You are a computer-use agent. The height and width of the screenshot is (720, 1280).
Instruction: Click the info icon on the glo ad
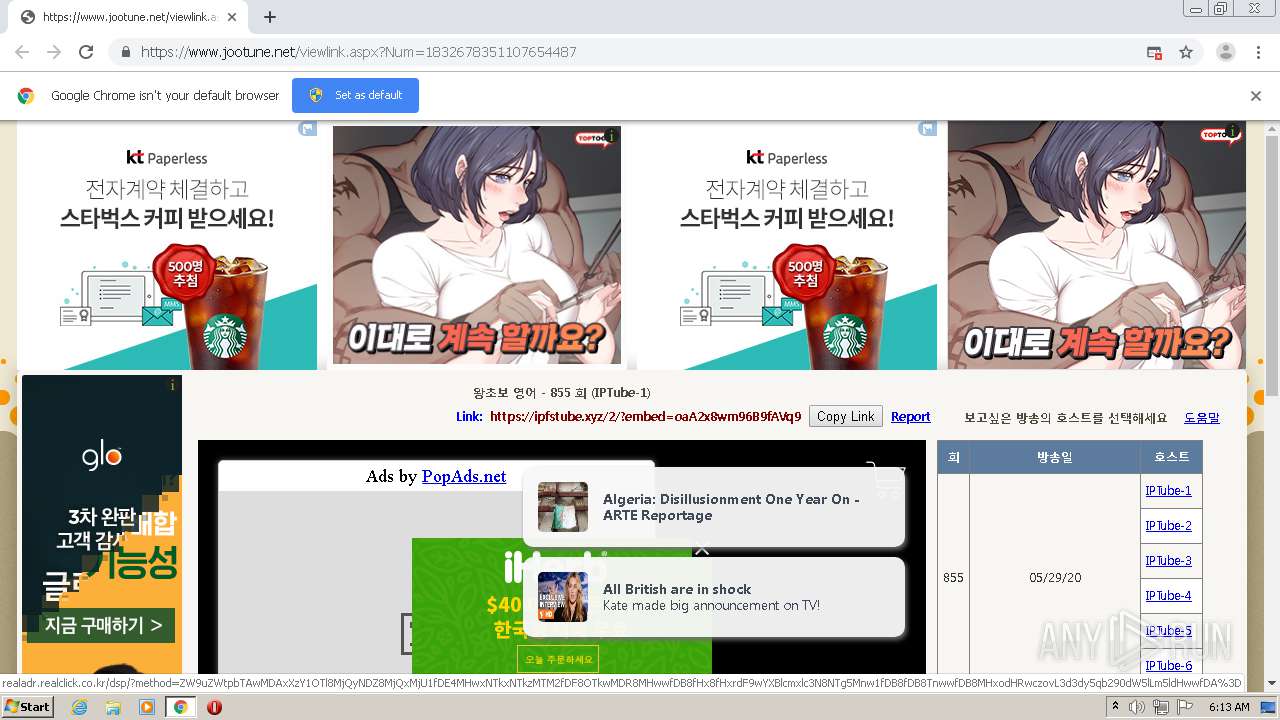click(173, 385)
